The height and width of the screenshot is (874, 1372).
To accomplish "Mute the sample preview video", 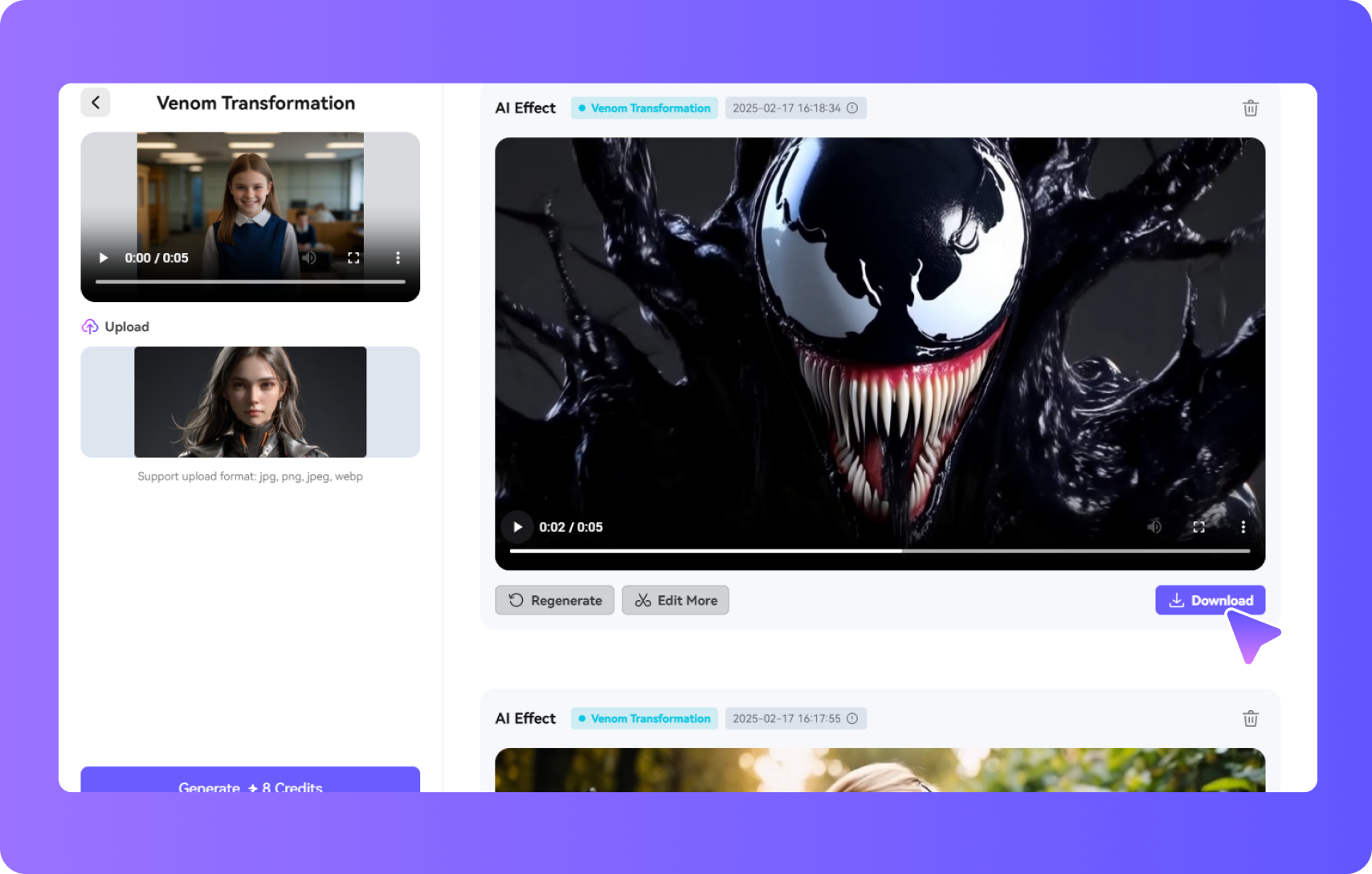I will (x=309, y=258).
